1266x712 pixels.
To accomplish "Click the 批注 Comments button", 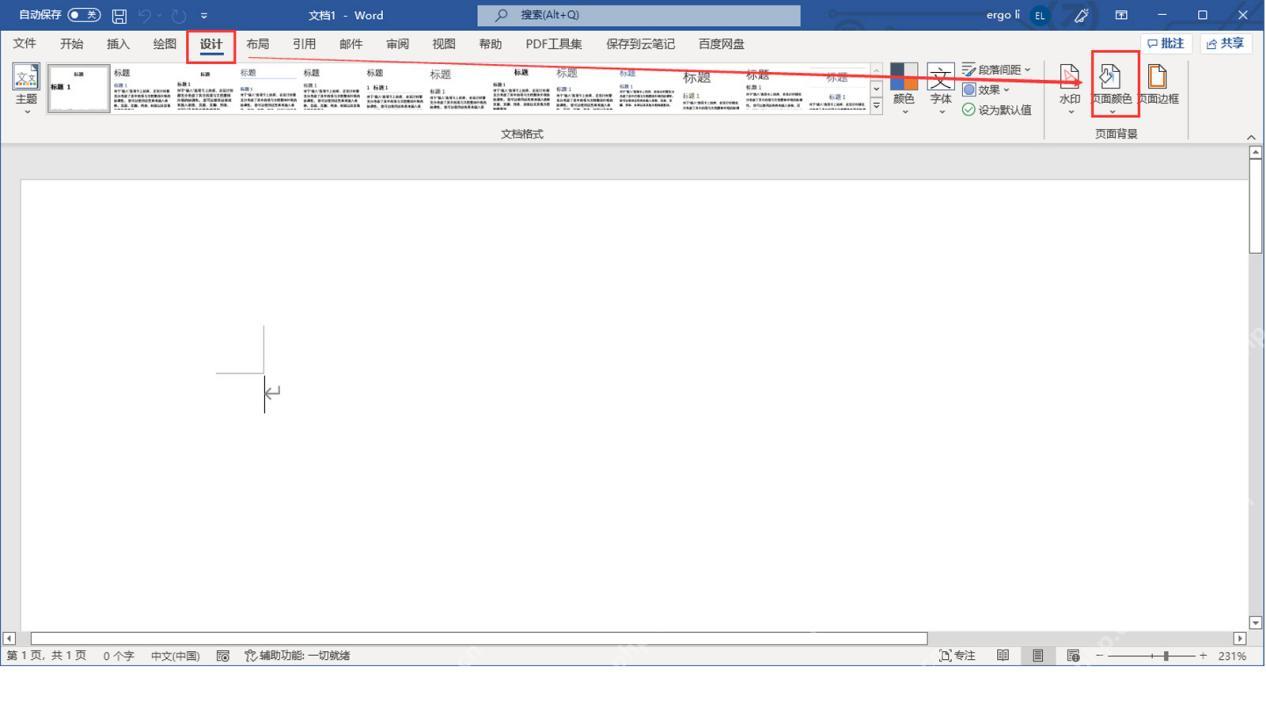I will pyautogui.click(x=1168, y=43).
